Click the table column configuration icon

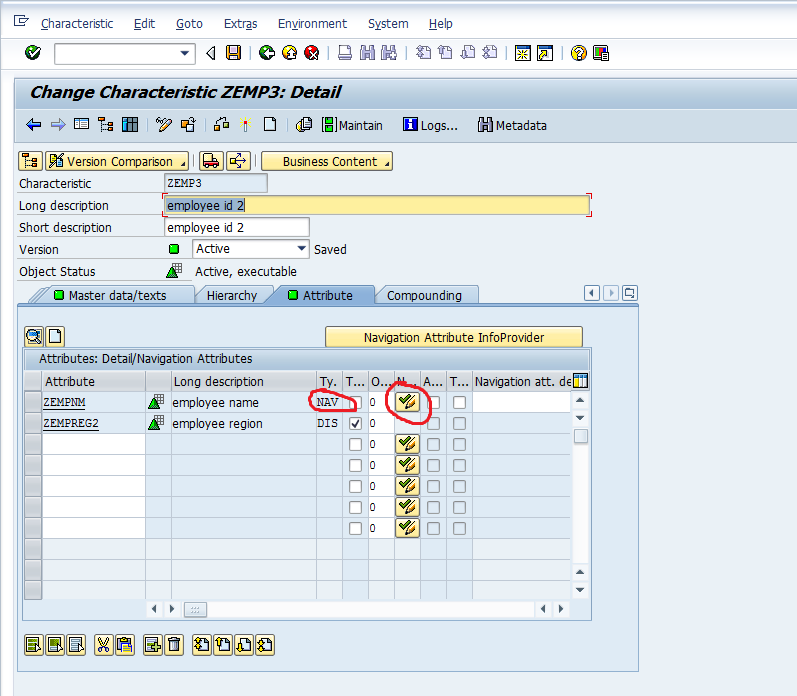pos(580,381)
